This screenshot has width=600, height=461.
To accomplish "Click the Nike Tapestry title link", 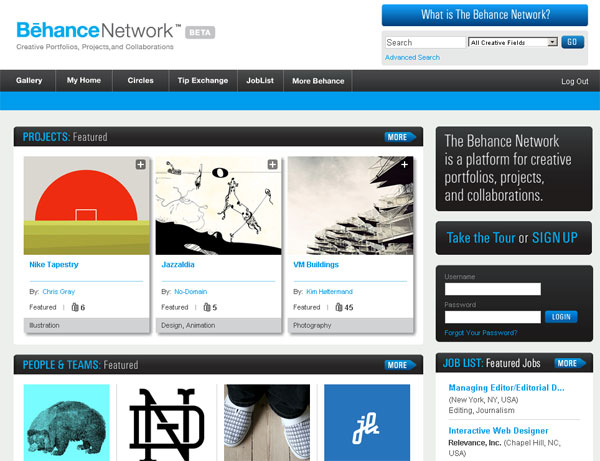I will tap(54, 264).
